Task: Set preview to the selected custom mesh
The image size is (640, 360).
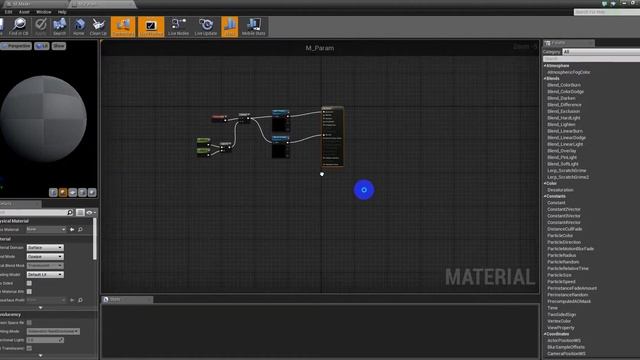Action: point(92,192)
